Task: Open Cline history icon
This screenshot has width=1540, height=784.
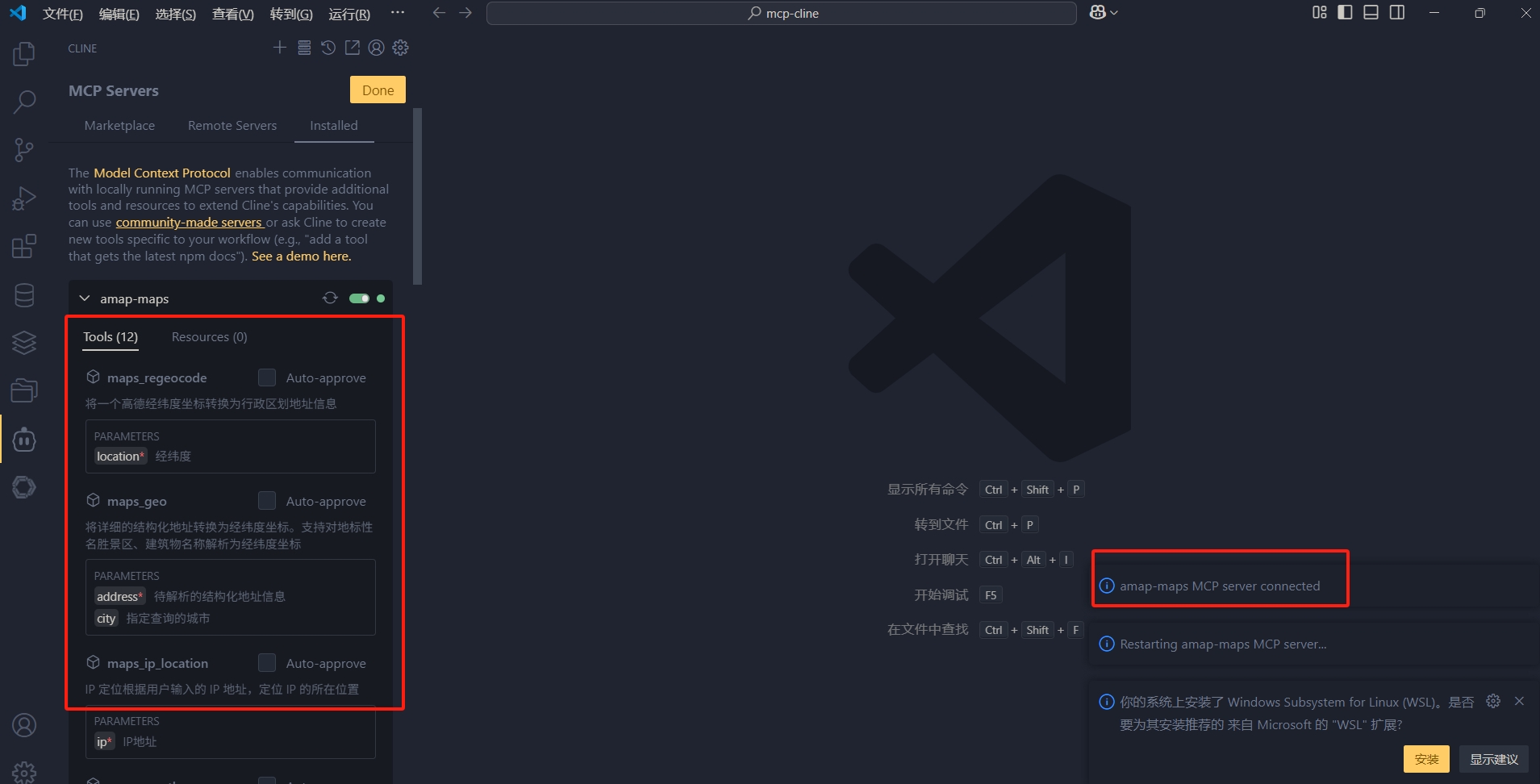Action: coord(328,48)
